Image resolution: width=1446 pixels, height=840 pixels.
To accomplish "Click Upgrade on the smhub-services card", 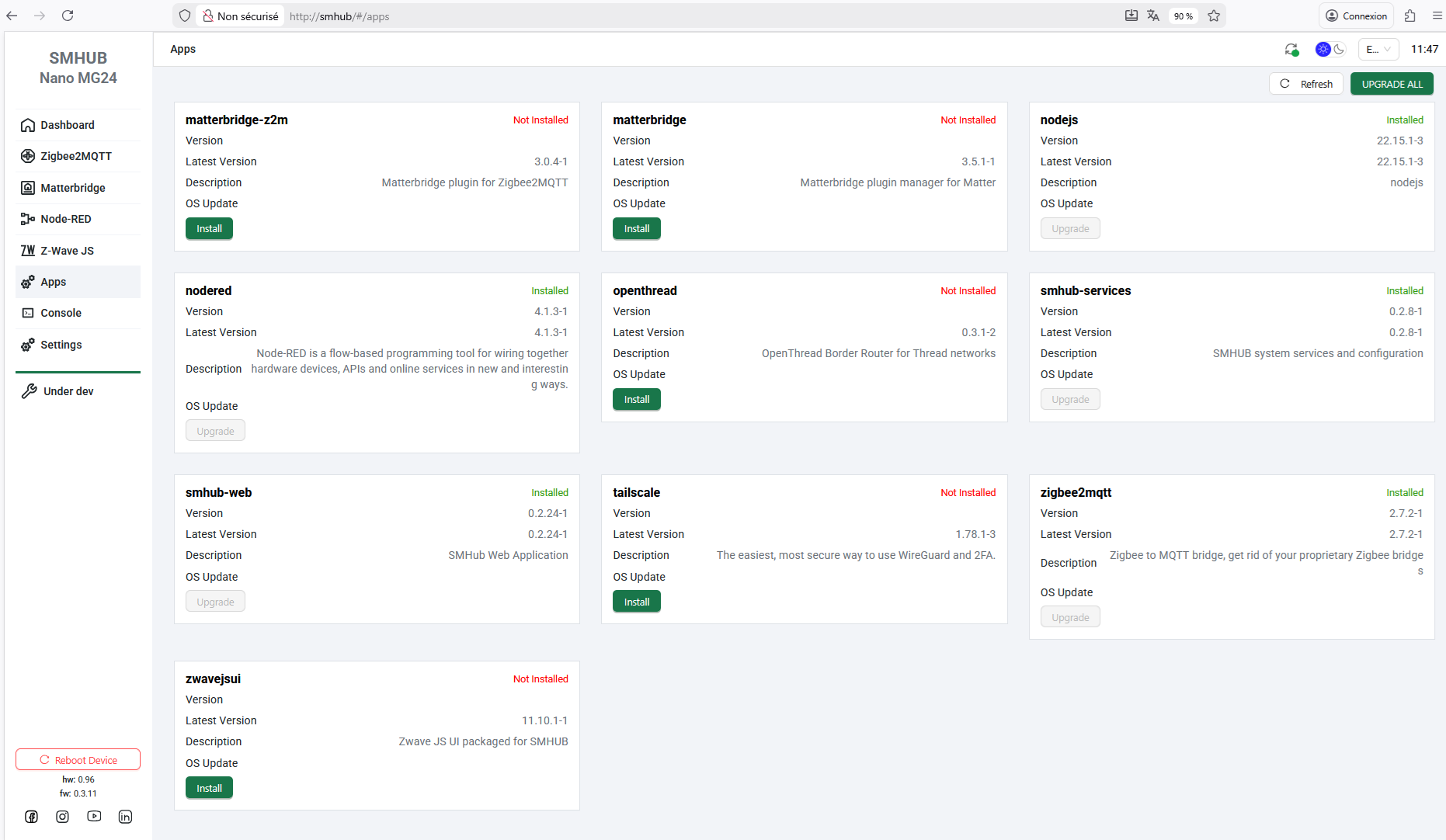I will tap(1070, 400).
